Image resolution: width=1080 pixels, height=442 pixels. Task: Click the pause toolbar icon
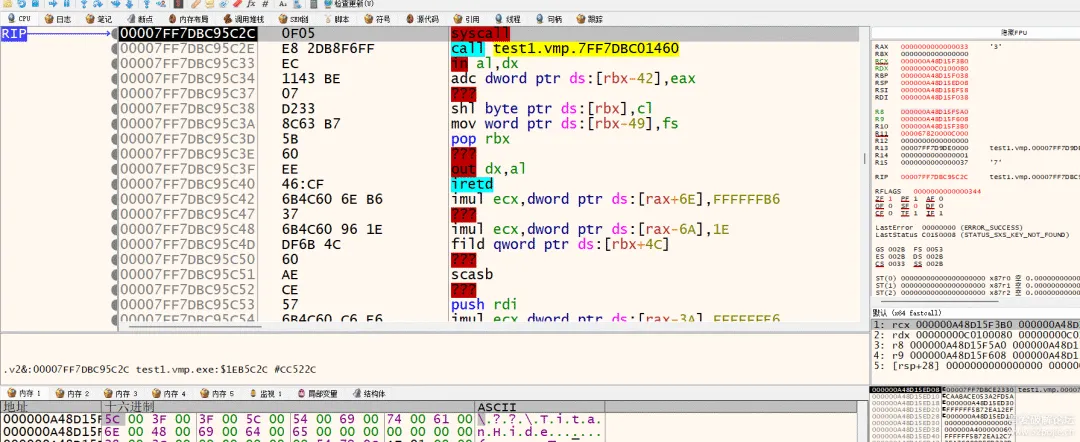click(x=67, y=3)
